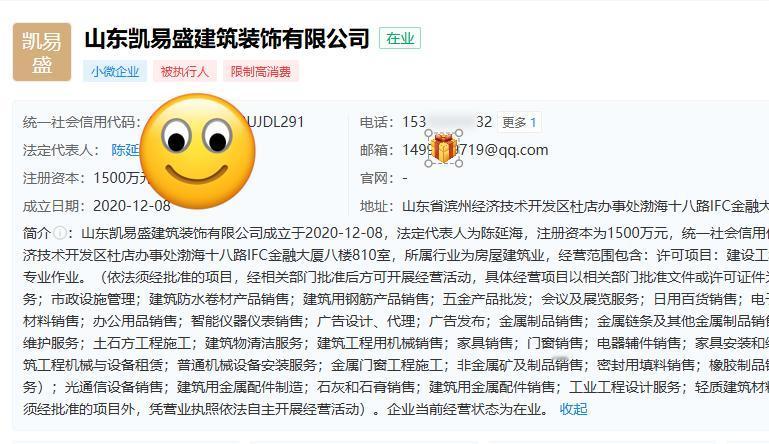Click the credit code ending UJDL291
This screenshot has width=769, height=444.
(276, 122)
